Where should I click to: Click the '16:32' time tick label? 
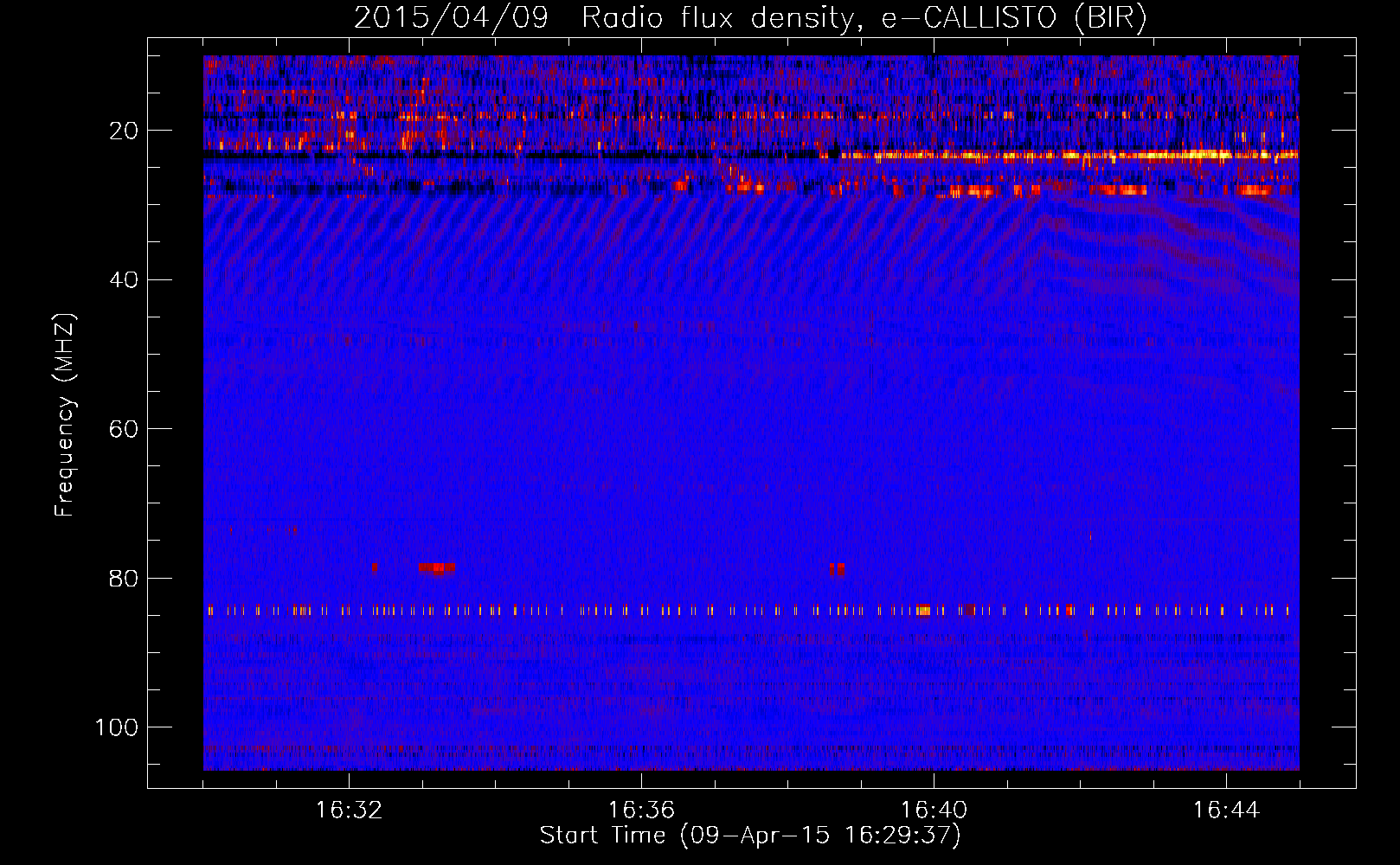(349, 811)
